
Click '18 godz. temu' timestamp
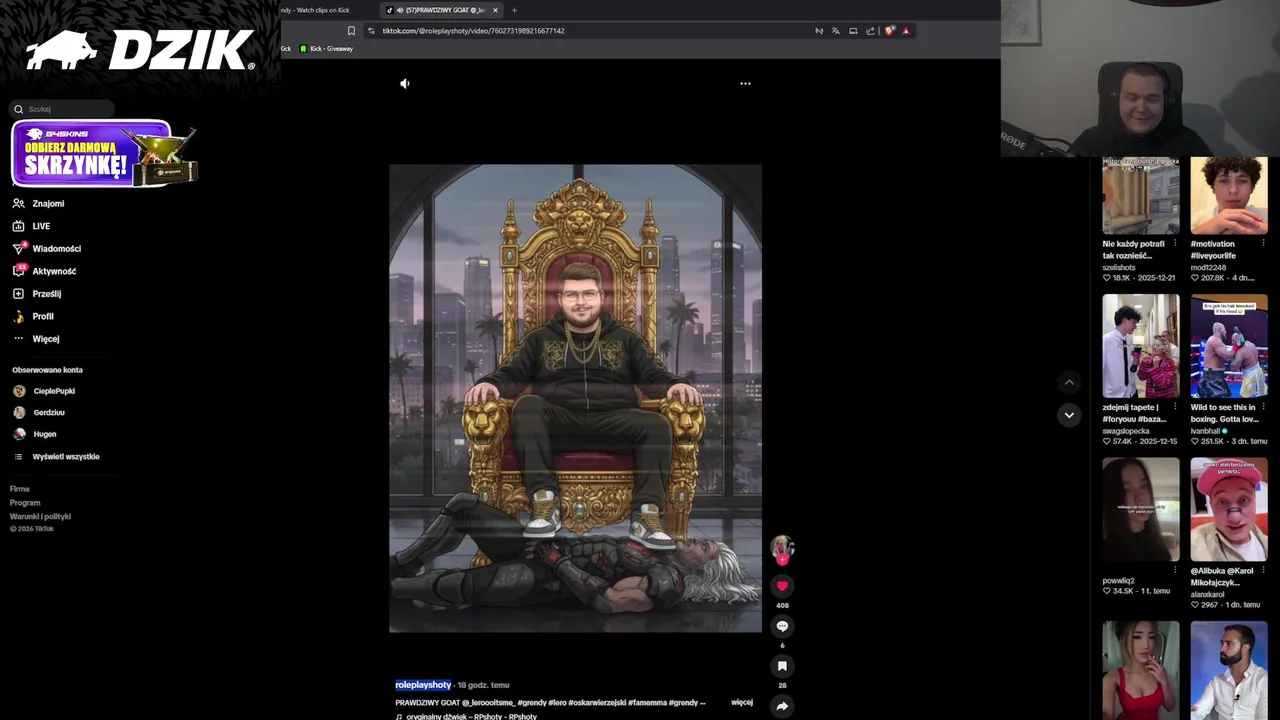coord(483,685)
